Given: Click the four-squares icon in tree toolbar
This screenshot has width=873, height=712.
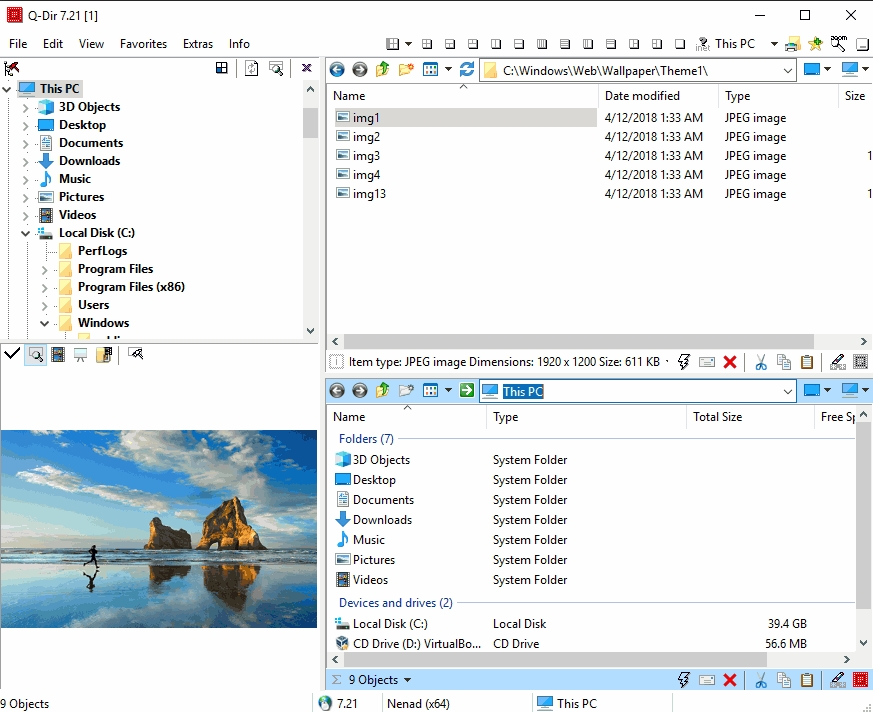Looking at the screenshot, I should click(222, 68).
